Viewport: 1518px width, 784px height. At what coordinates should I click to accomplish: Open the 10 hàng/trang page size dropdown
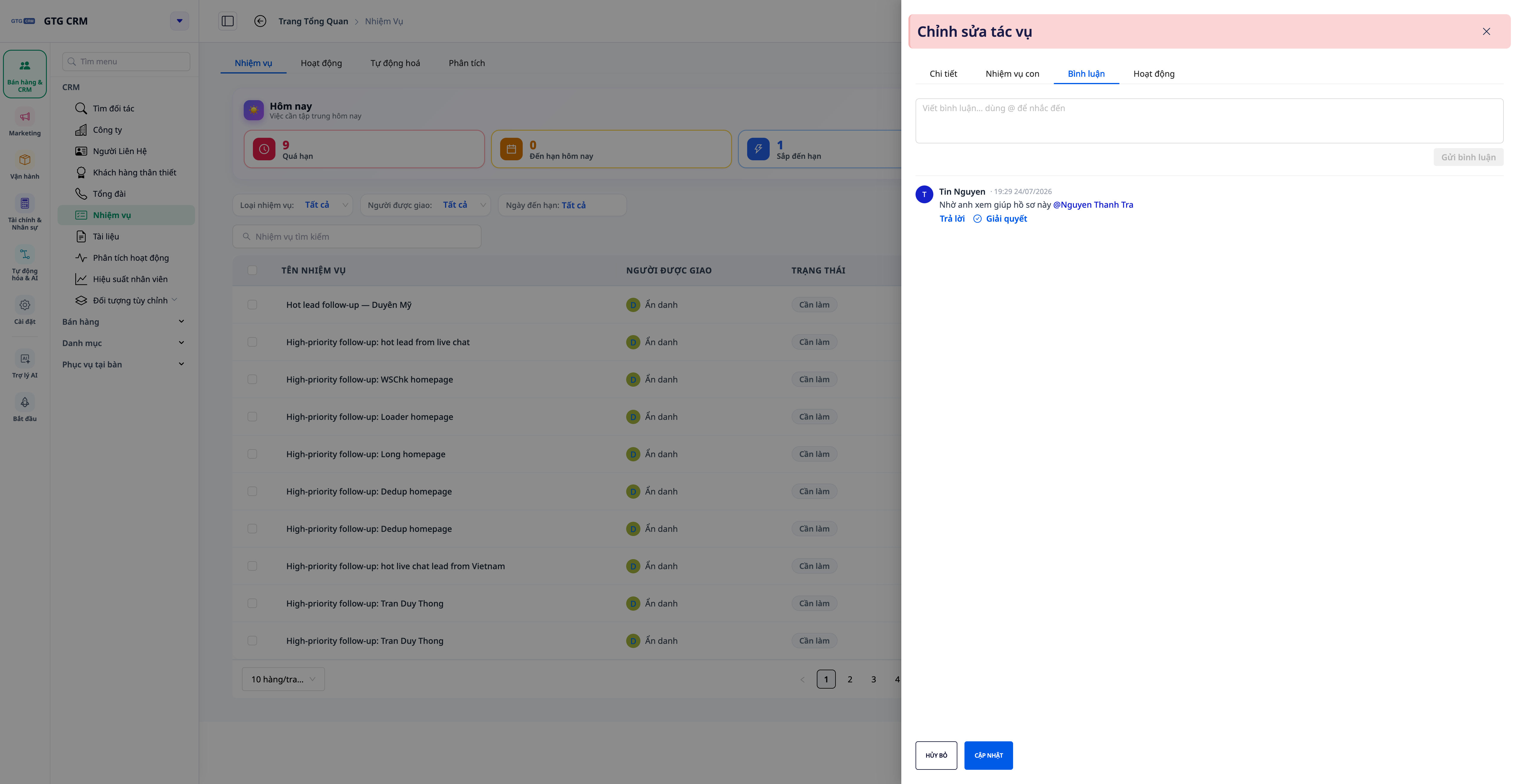coord(283,679)
